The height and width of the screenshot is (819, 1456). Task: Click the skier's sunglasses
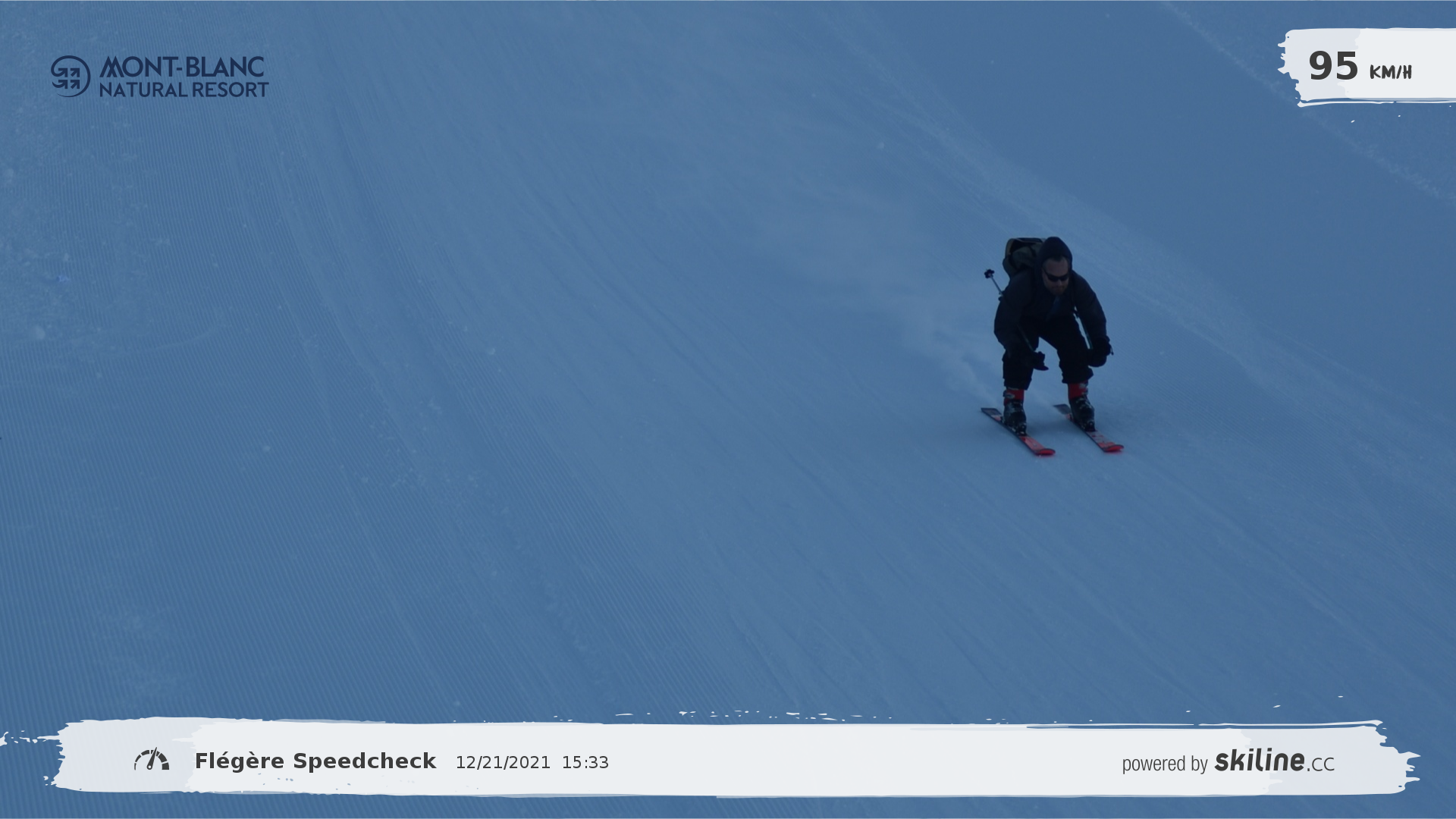point(1056,277)
